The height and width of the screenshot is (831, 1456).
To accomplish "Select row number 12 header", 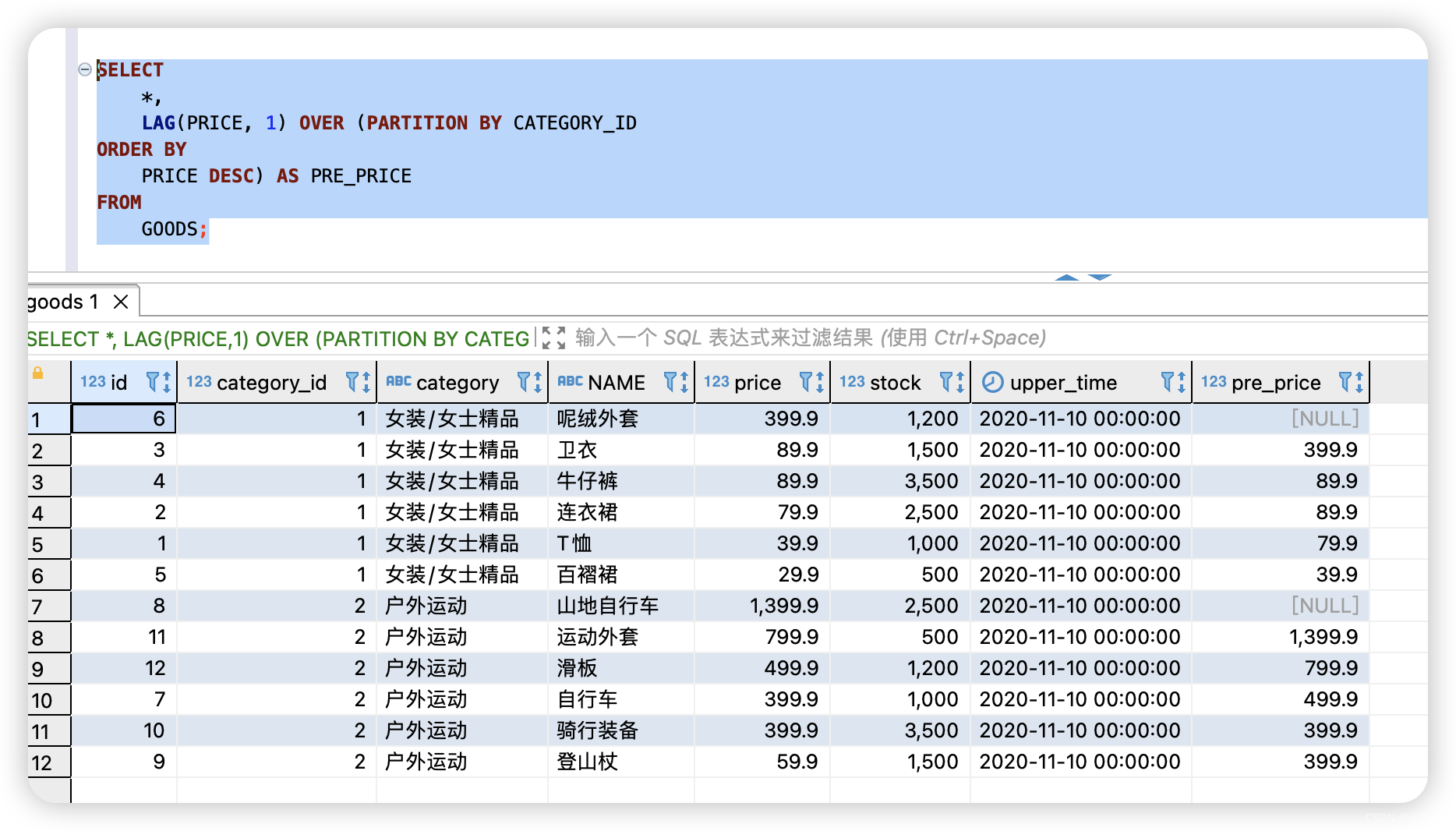I will point(49,762).
